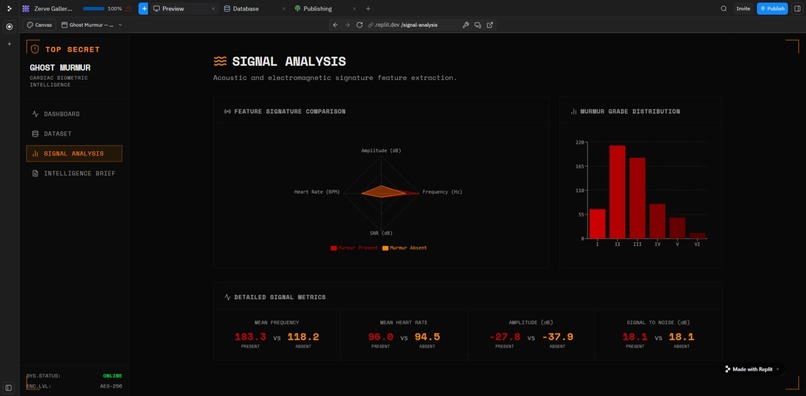Screen dimensions: 806x396
Task: Click the GHOST MURMUR title text
Action: tap(60, 68)
